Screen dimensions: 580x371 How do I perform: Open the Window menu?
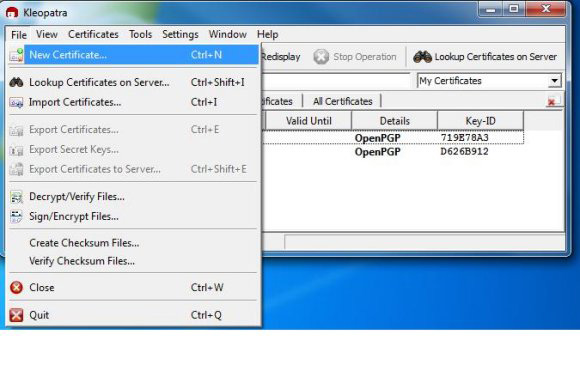tap(227, 34)
